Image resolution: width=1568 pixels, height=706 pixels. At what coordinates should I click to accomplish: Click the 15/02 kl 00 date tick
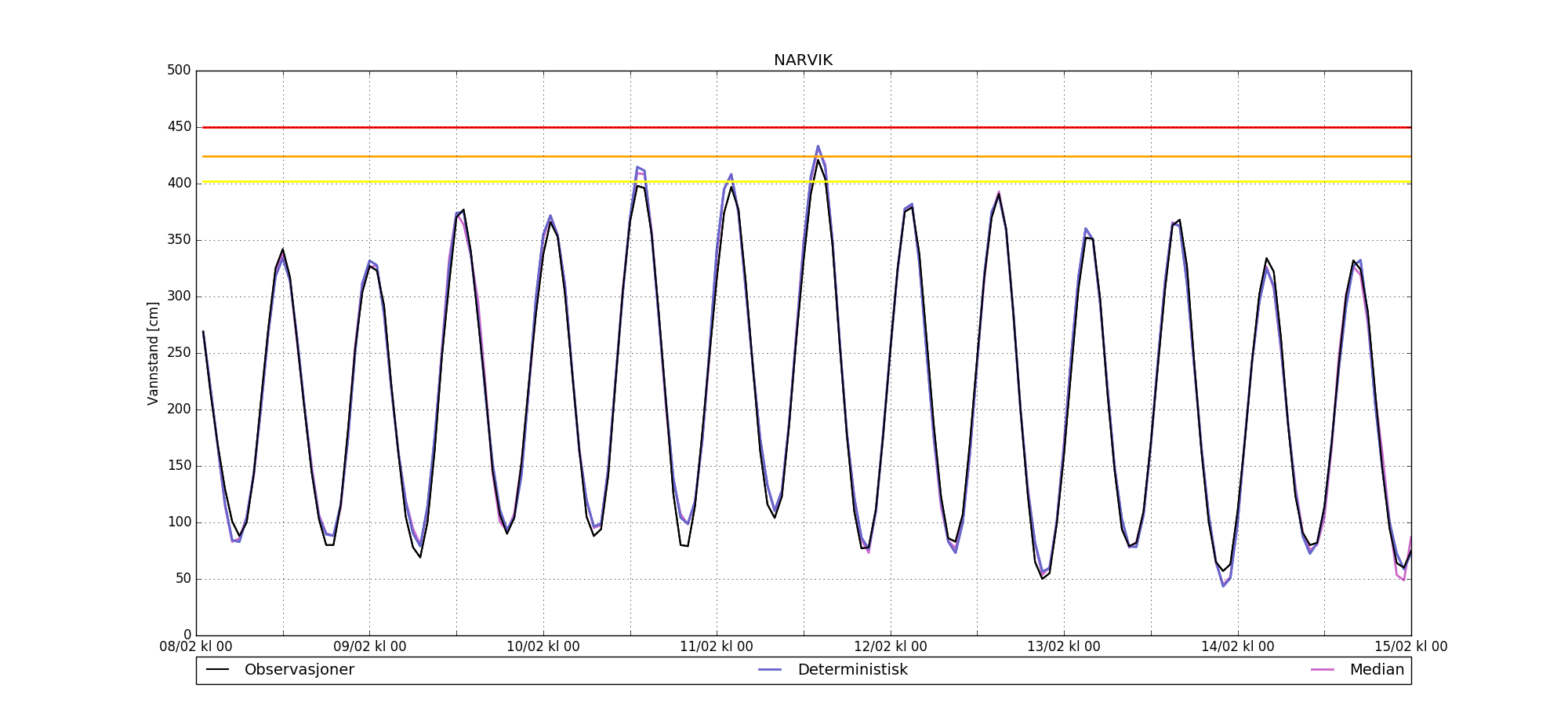point(1410,647)
